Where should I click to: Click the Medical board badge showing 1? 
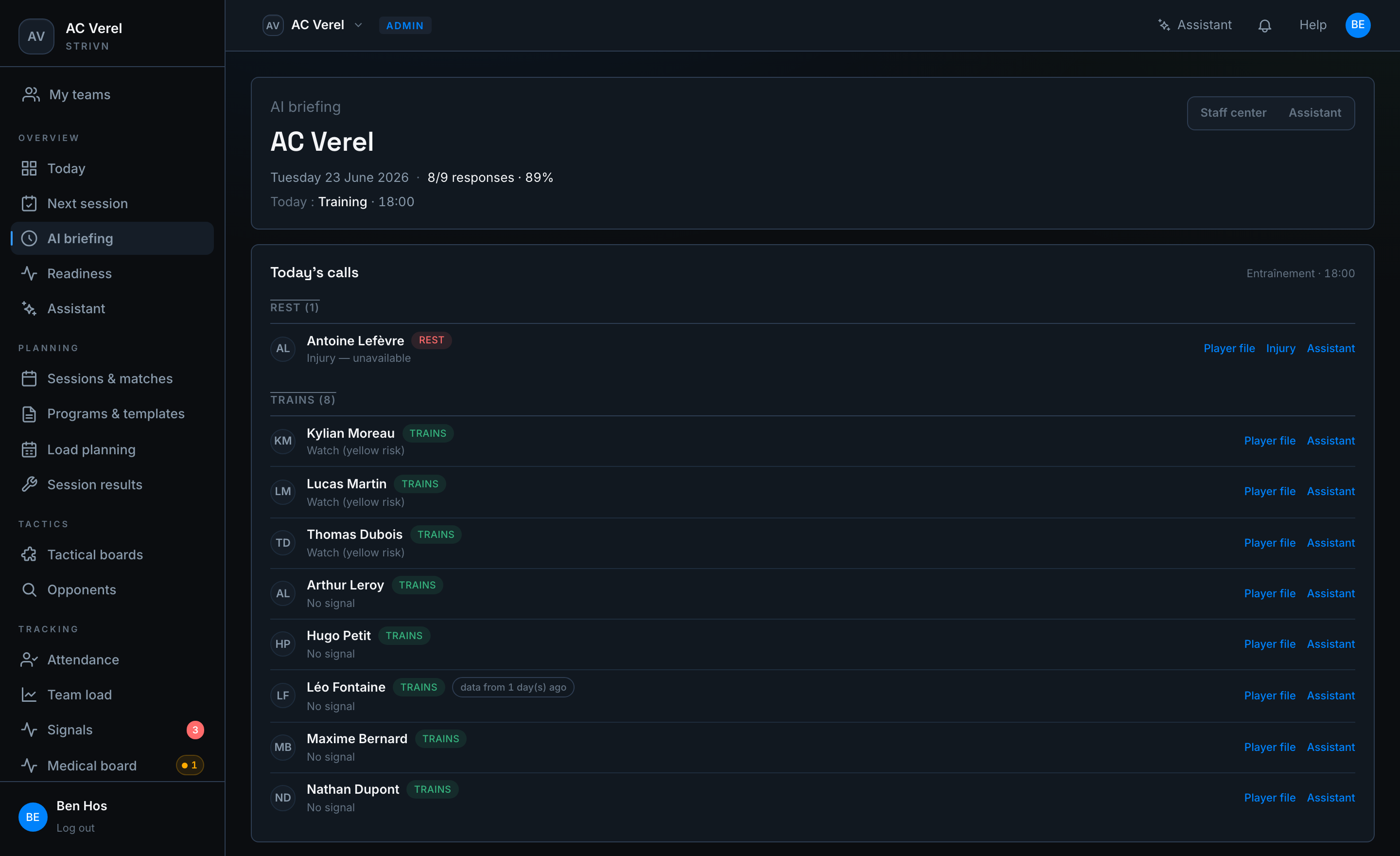click(190, 765)
